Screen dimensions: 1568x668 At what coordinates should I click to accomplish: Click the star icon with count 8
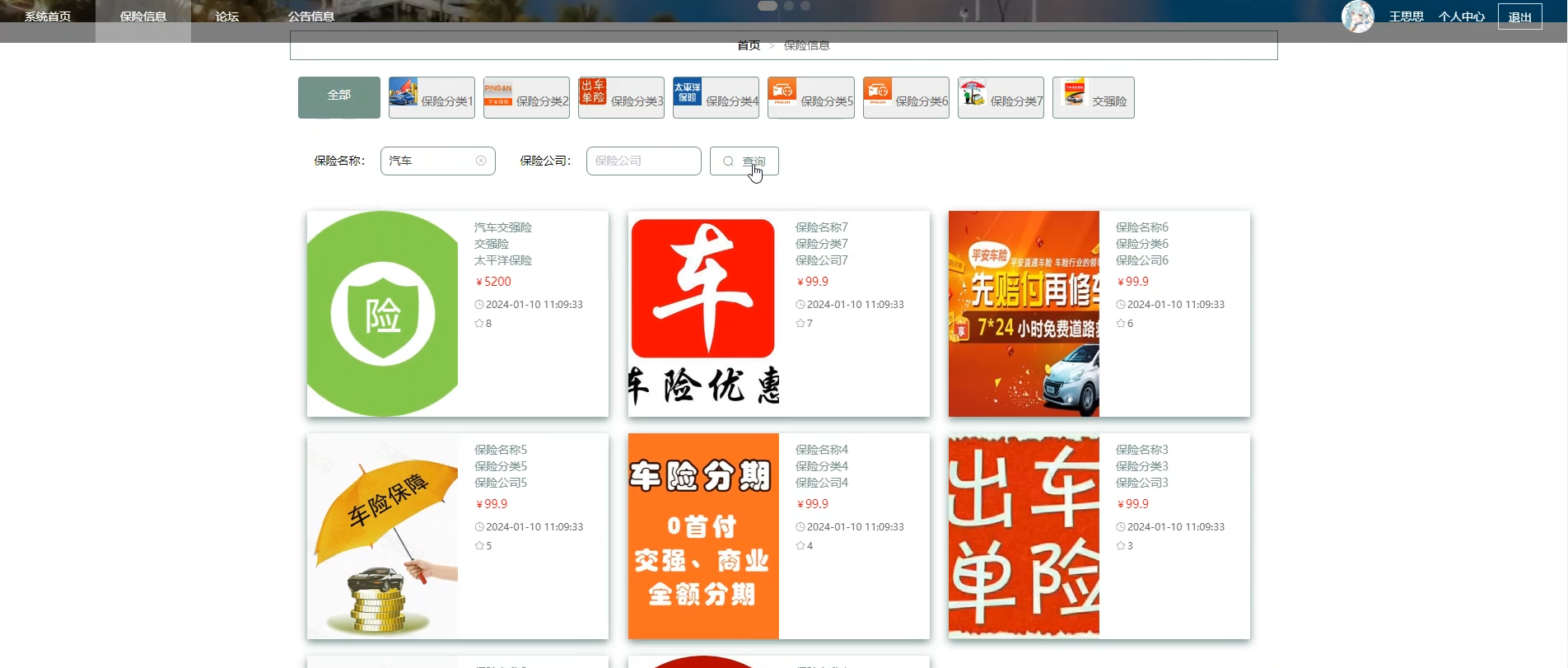(479, 324)
